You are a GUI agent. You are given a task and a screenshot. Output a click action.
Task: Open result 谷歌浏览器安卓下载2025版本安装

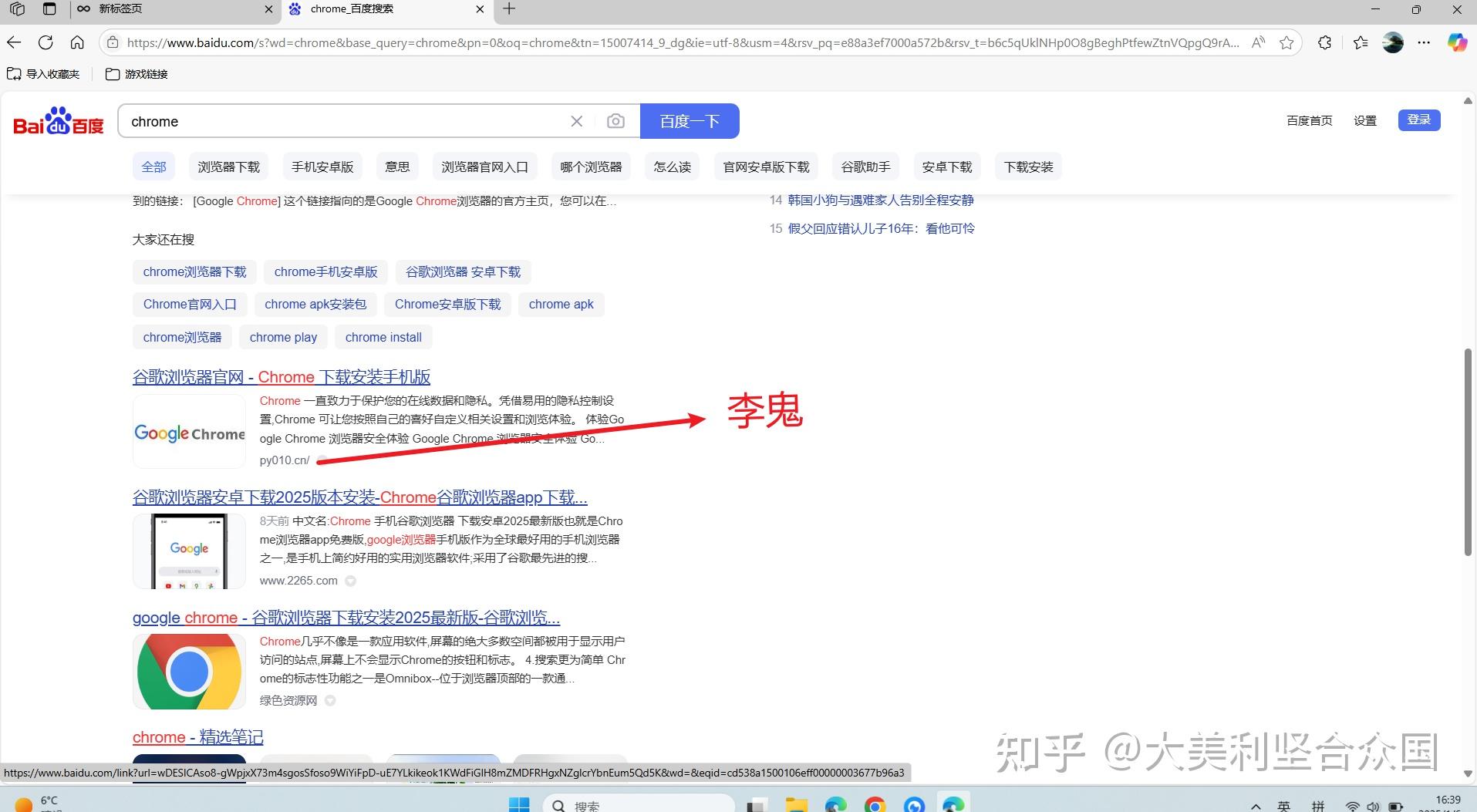click(x=360, y=497)
